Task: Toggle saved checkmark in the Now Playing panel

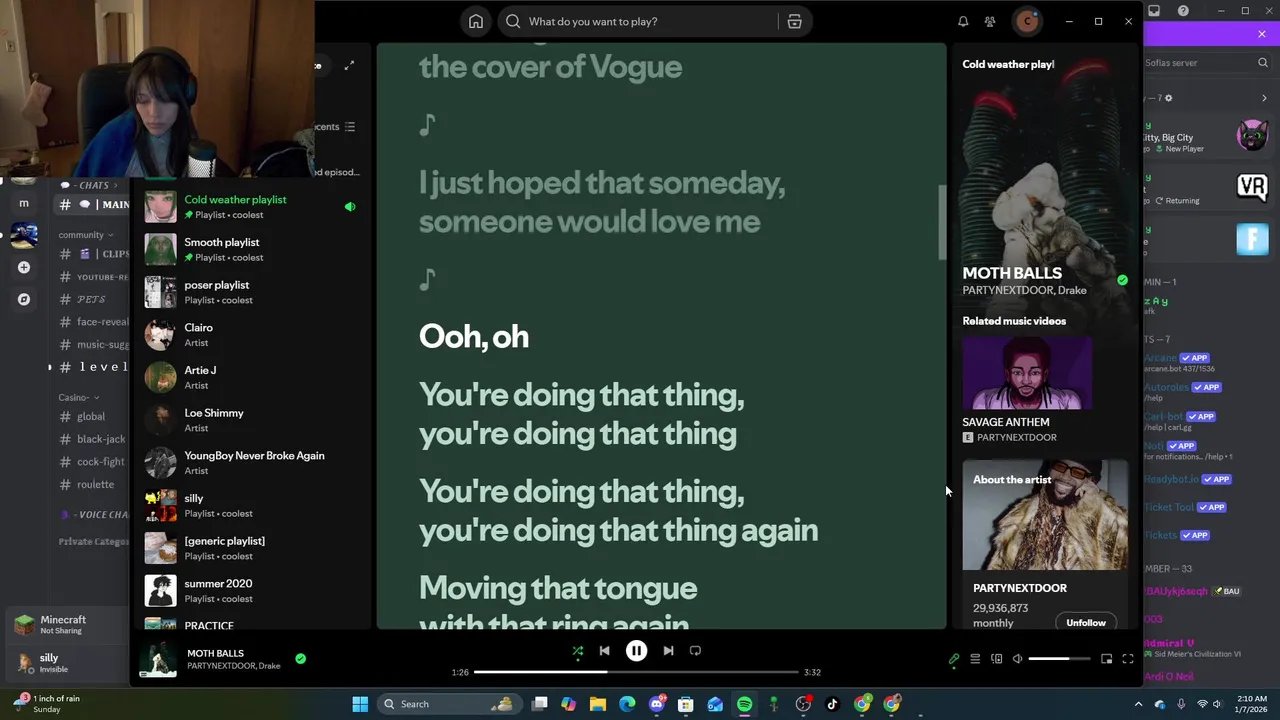Action: click(x=1122, y=281)
